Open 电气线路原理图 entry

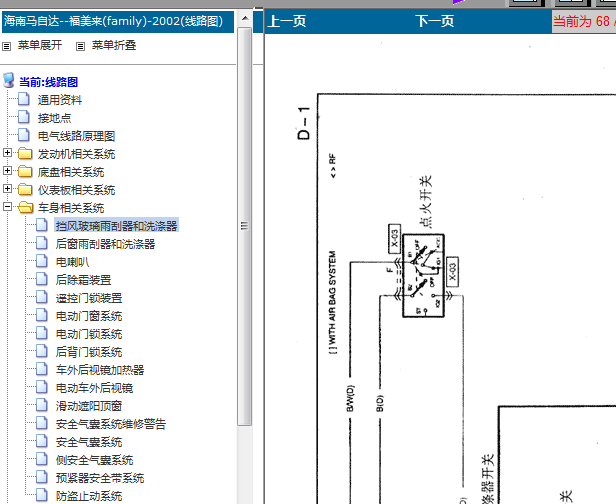pyautogui.click(x=76, y=136)
